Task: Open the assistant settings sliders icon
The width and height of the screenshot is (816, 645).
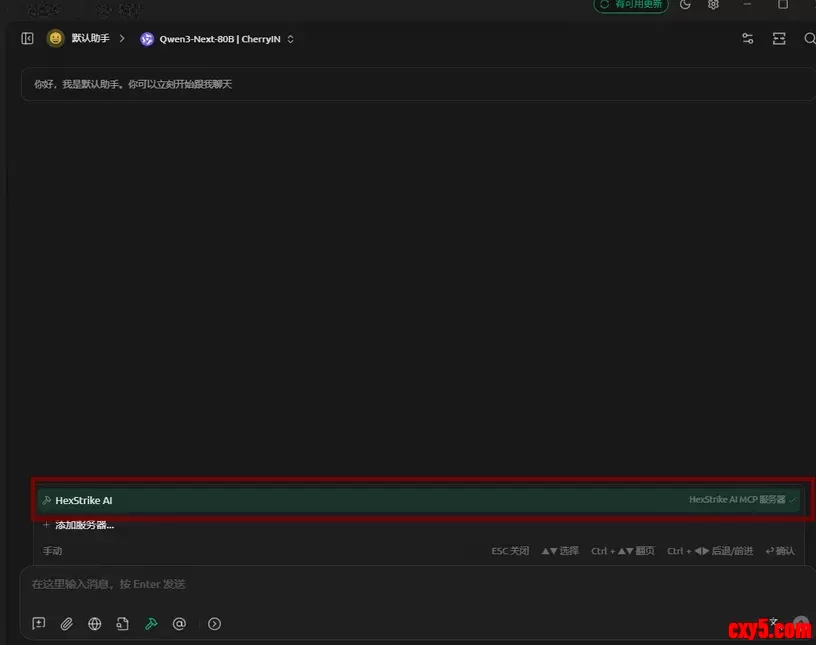Action: [x=747, y=39]
